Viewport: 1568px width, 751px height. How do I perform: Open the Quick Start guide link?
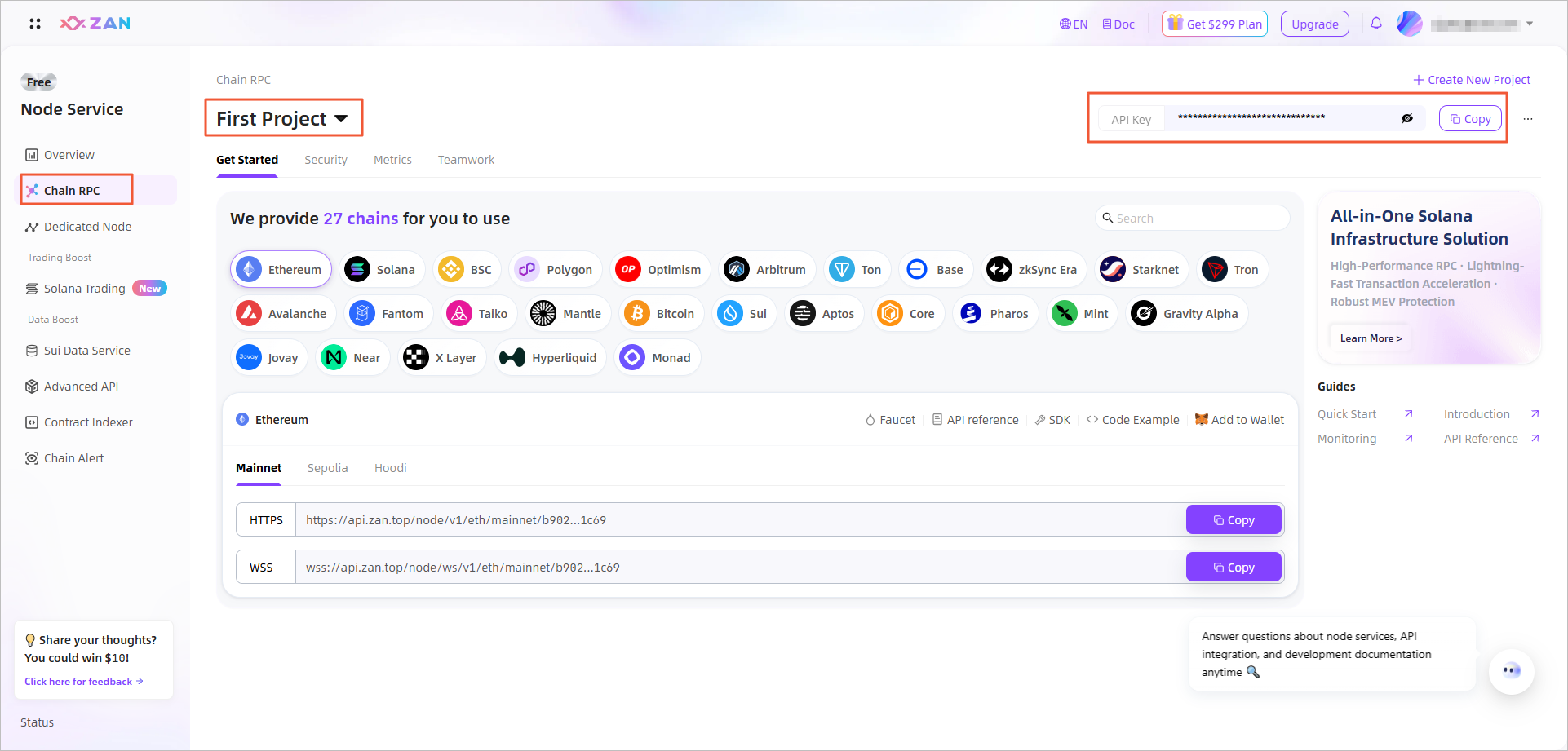point(1347,414)
